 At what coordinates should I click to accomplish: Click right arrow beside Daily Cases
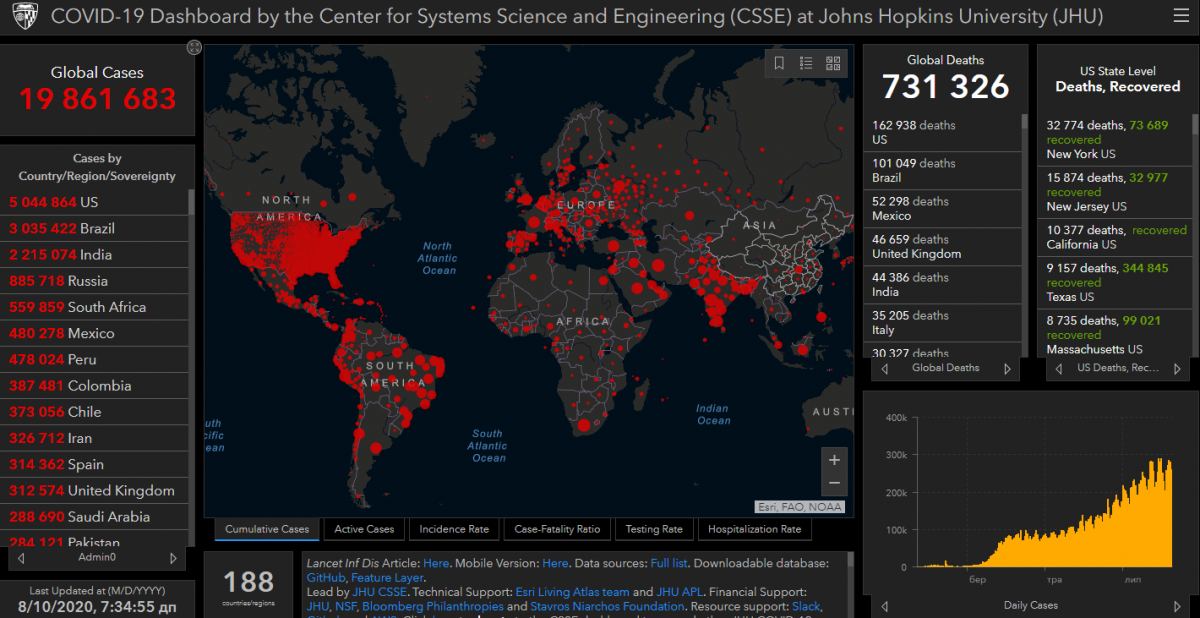(x=1179, y=605)
